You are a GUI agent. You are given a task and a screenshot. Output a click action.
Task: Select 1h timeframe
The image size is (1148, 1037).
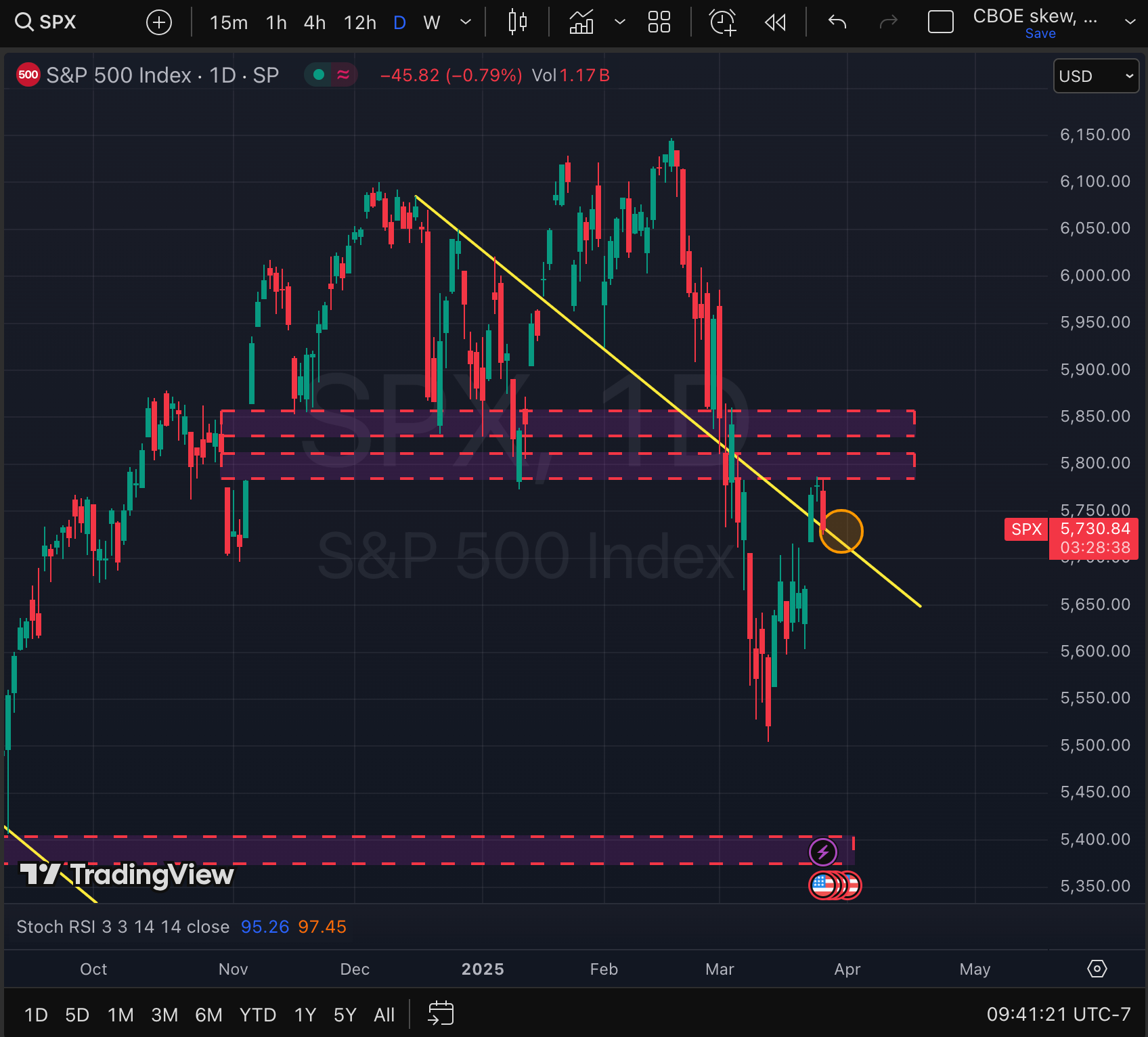coord(276,22)
